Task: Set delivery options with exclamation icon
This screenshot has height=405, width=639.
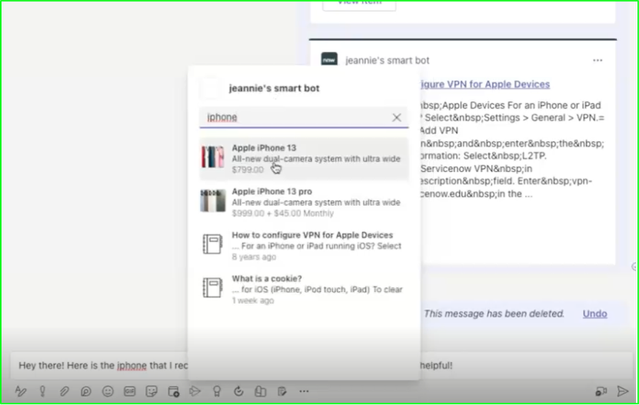Action: click(42, 391)
